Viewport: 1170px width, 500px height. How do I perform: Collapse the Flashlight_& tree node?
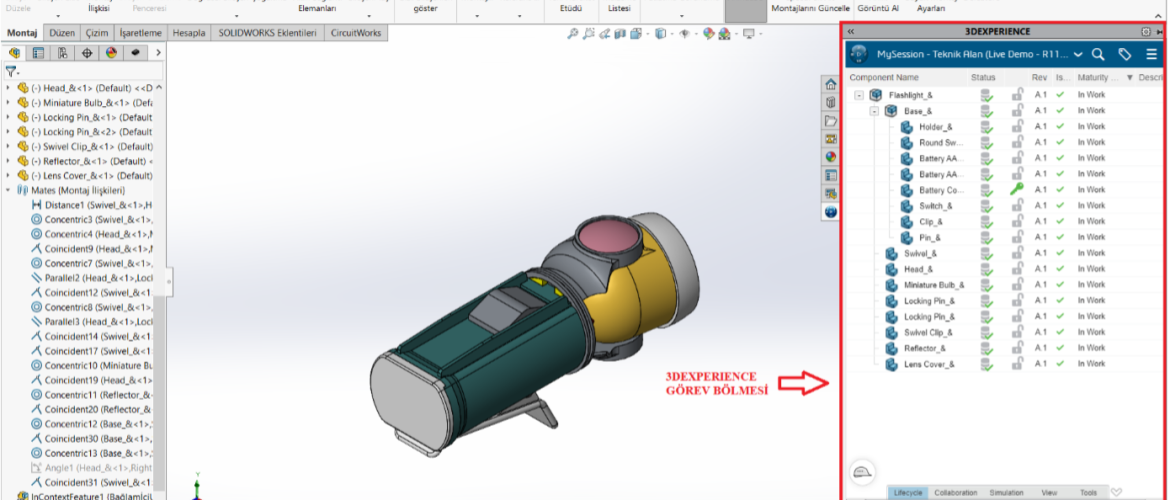coord(858,95)
